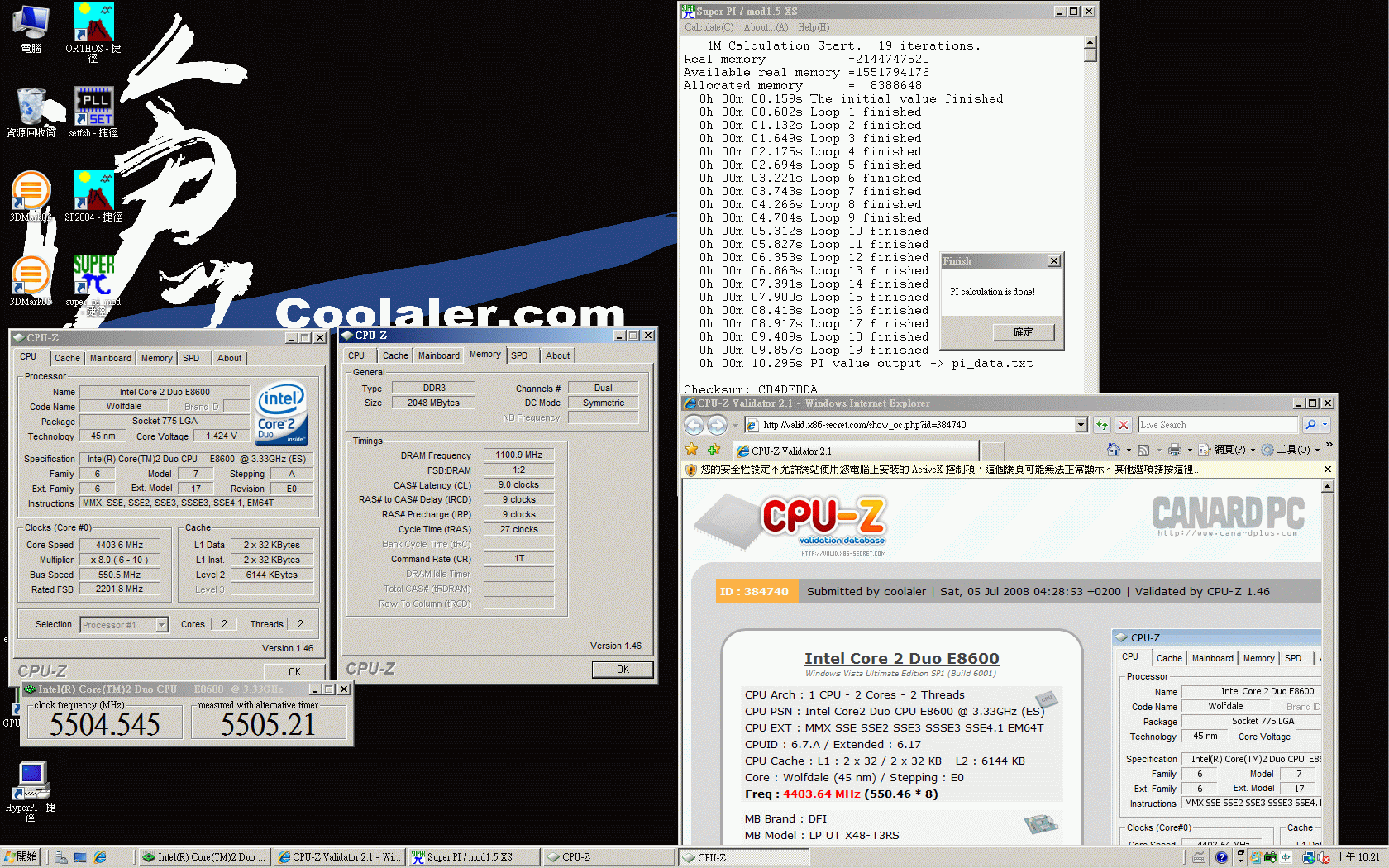Open the SetFSB PLL SET shortcut
The height and width of the screenshot is (868, 1389).
click(93, 105)
